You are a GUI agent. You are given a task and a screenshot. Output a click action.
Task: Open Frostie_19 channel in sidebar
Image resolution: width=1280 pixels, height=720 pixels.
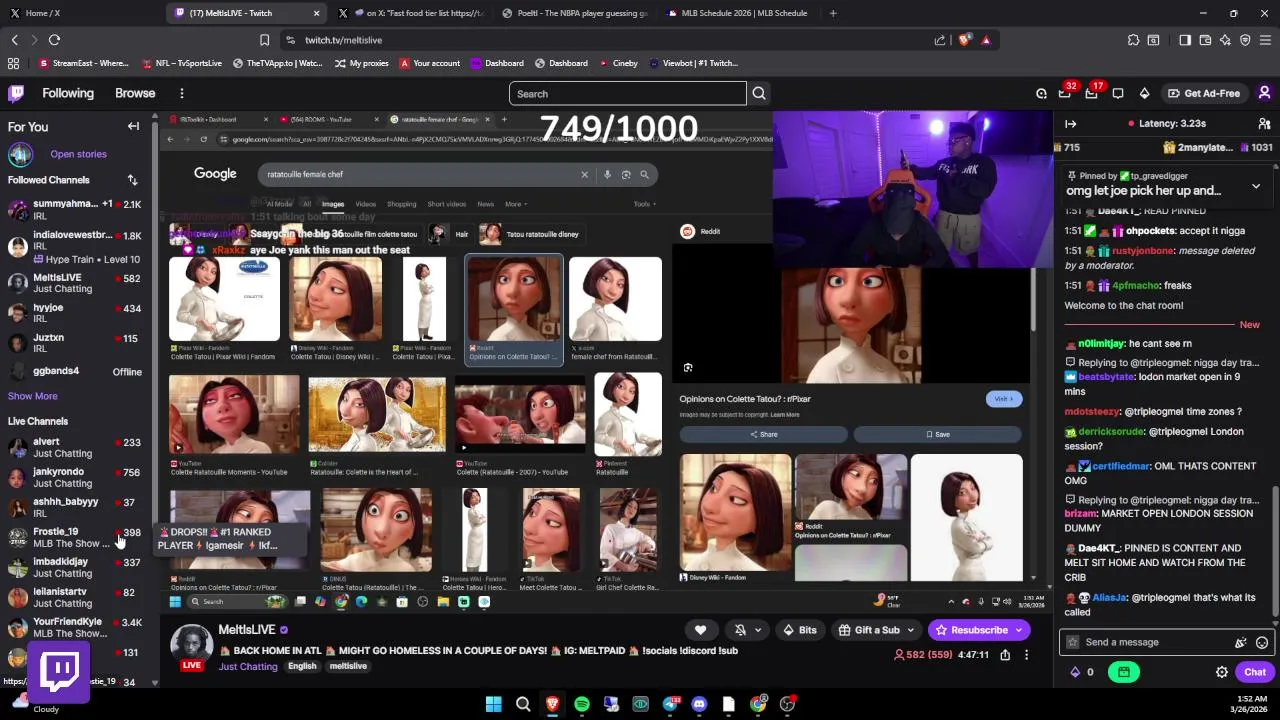click(x=75, y=537)
